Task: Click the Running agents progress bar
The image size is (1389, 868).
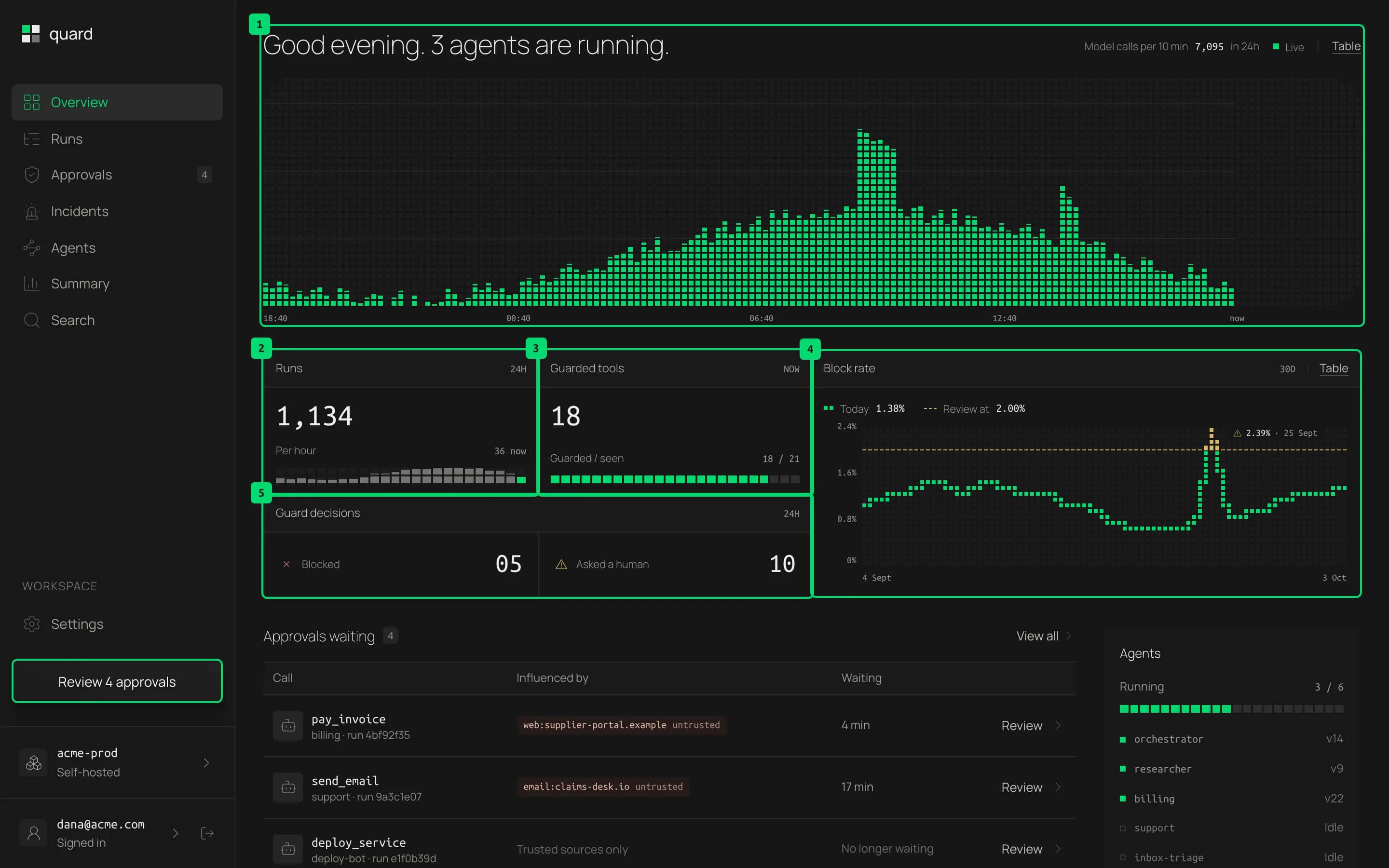Action: pos(1231,709)
